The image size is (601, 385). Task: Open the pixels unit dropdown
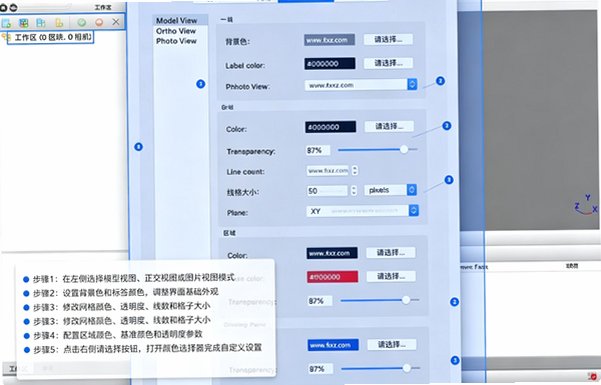pyautogui.click(x=391, y=190)
